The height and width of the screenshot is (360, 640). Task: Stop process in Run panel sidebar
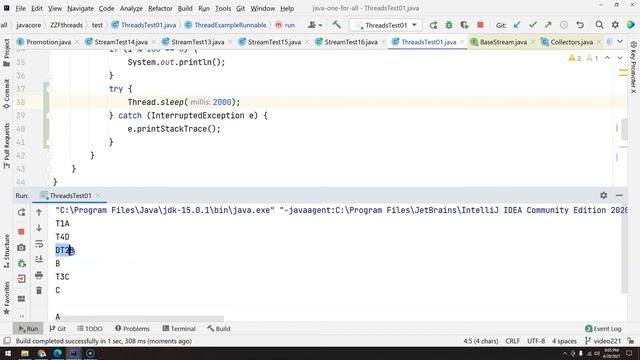click(x=22, y=232)
